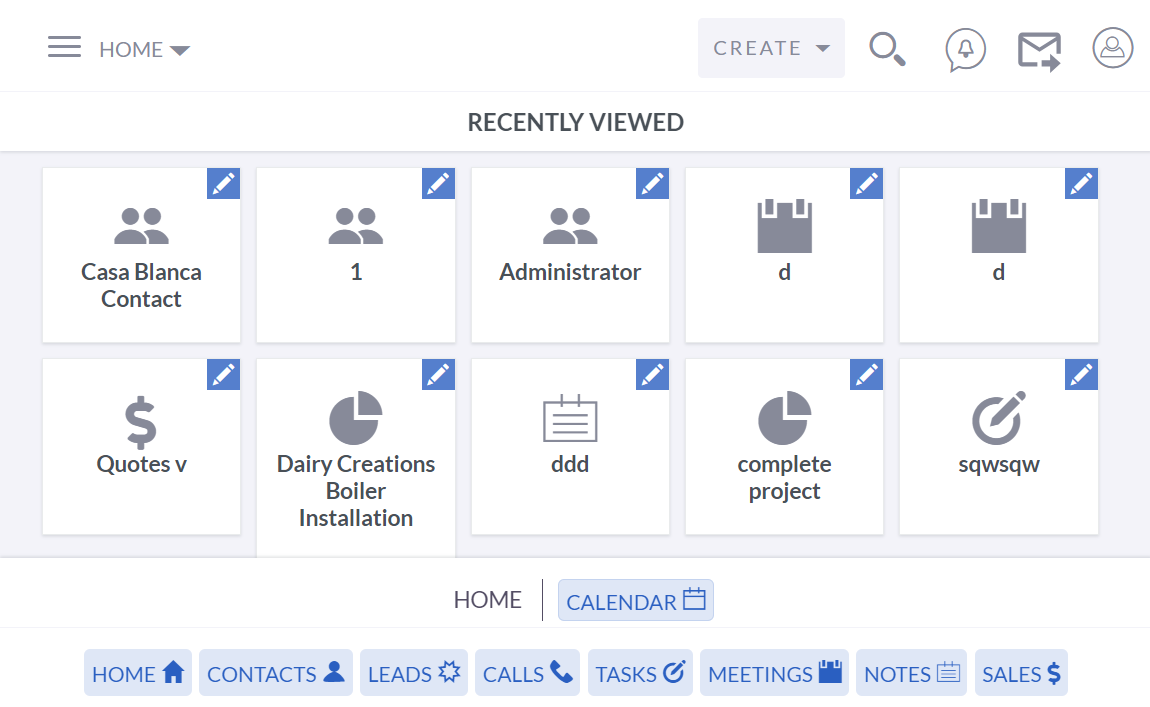Click the edit pencil on sqwsqw card

coord(1081,374)
